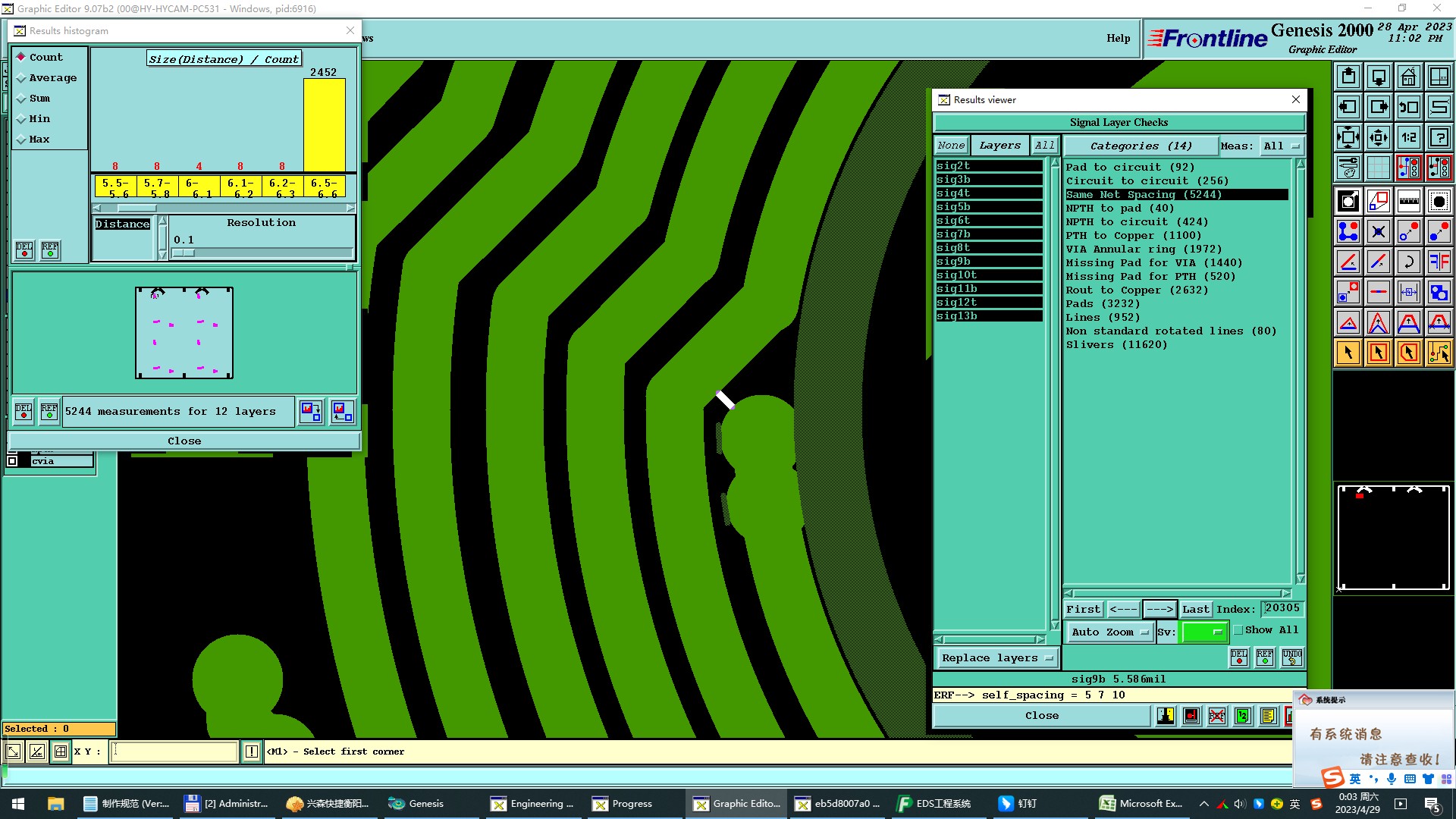Click the grid display icon
Image resolution: width=1456 pixels, height=819 pixels.
click(1378, 168)
